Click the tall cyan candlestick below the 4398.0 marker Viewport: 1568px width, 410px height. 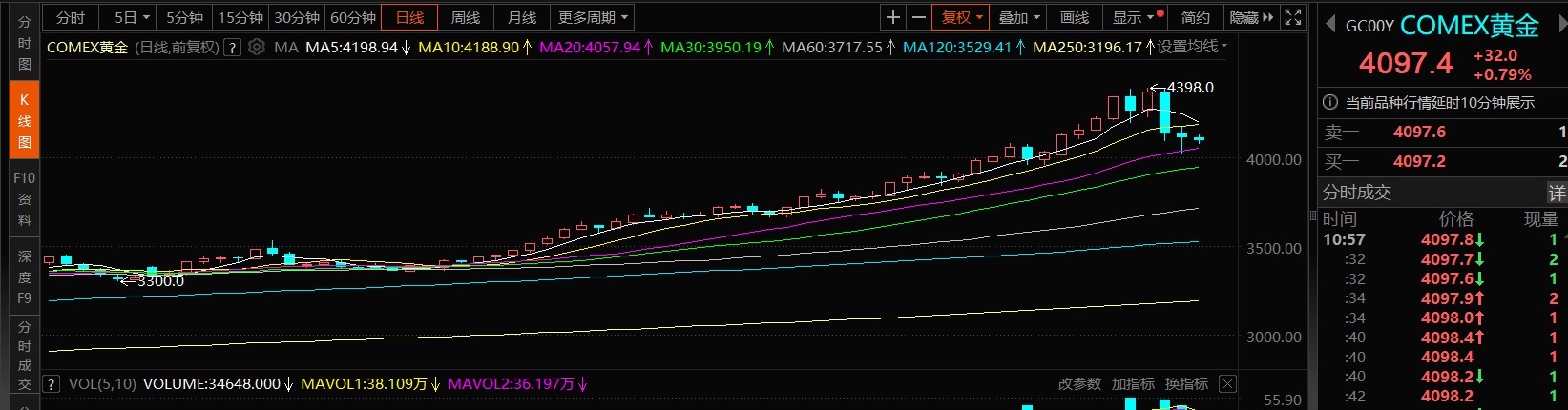pyautogui.click(x=1164, y=113)
